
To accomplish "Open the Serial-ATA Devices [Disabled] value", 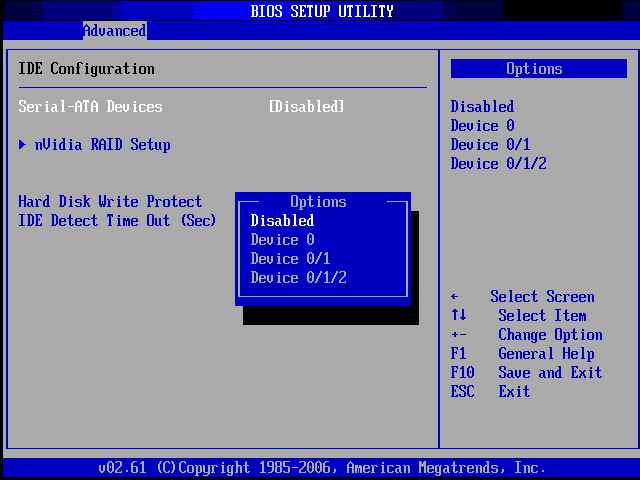I will pos(306,107).
